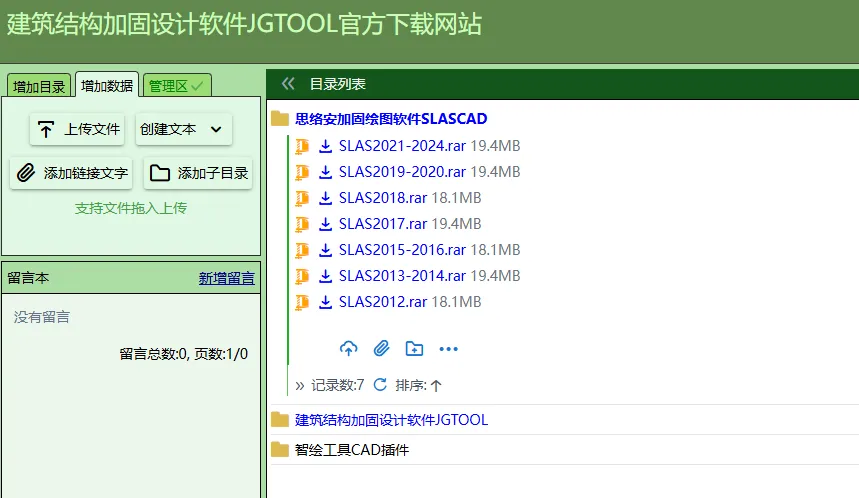Click the site title 建筑结构加固设计软件JGTOOL官方下载网站
859x498 pixels.
pyautogui.click(x=244, y=25)
